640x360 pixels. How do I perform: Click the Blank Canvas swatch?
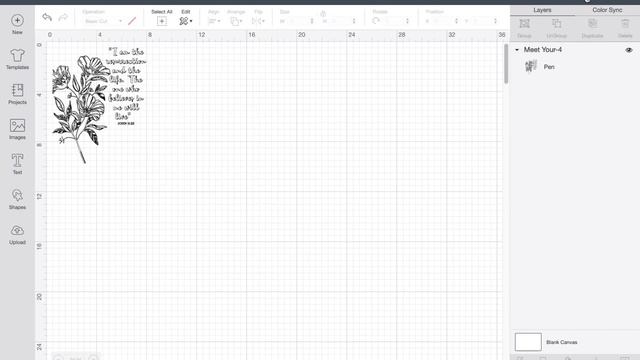[528, 342]
